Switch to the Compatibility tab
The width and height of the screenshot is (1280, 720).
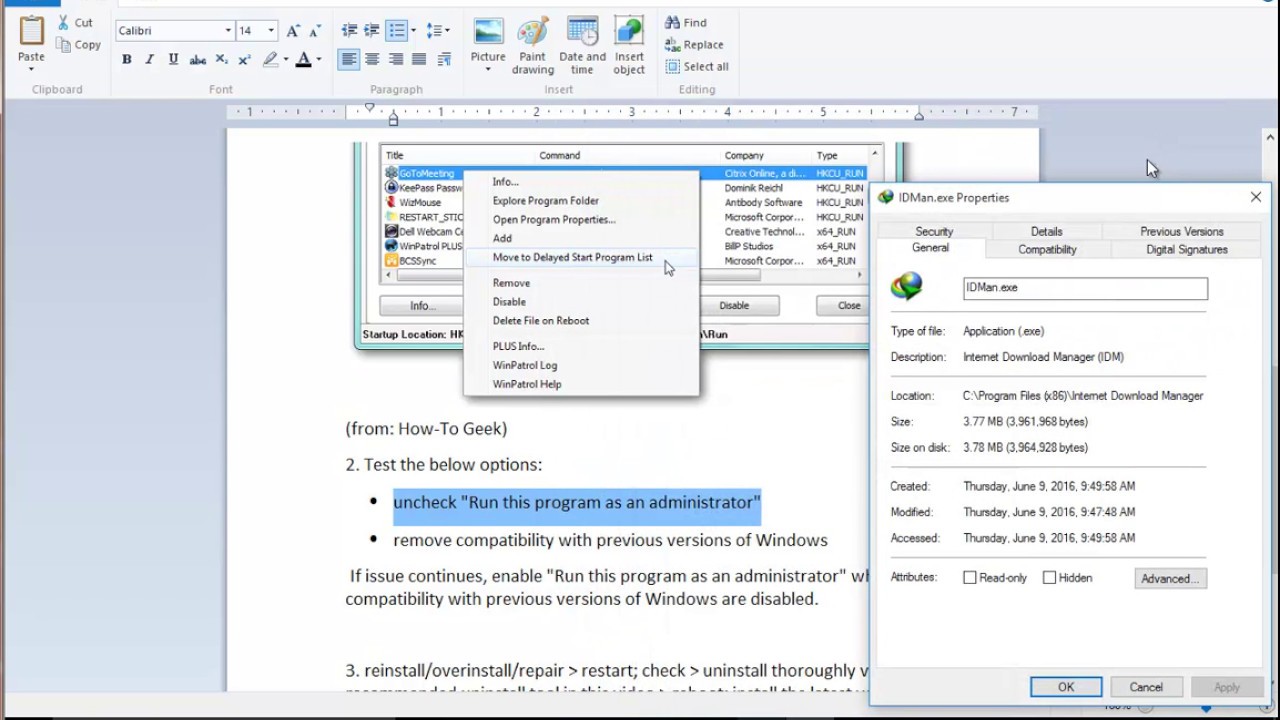tap(1047, 249)
